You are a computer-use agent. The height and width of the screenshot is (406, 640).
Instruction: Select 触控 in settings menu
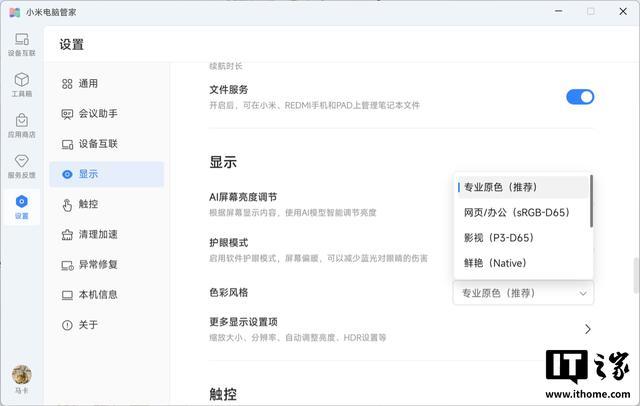coord(107,204)
